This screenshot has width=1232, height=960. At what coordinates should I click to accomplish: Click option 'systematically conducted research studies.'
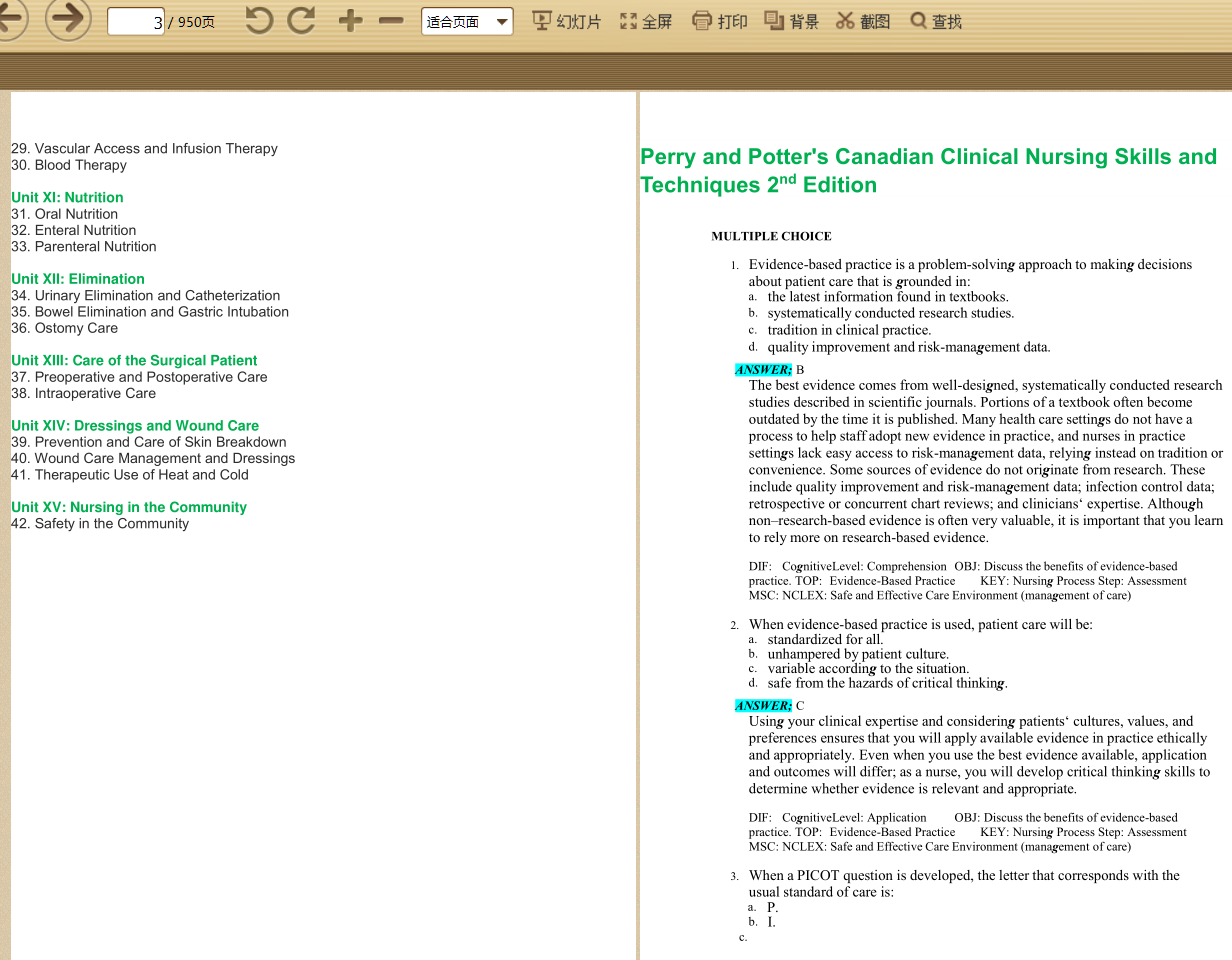point(891,313)
